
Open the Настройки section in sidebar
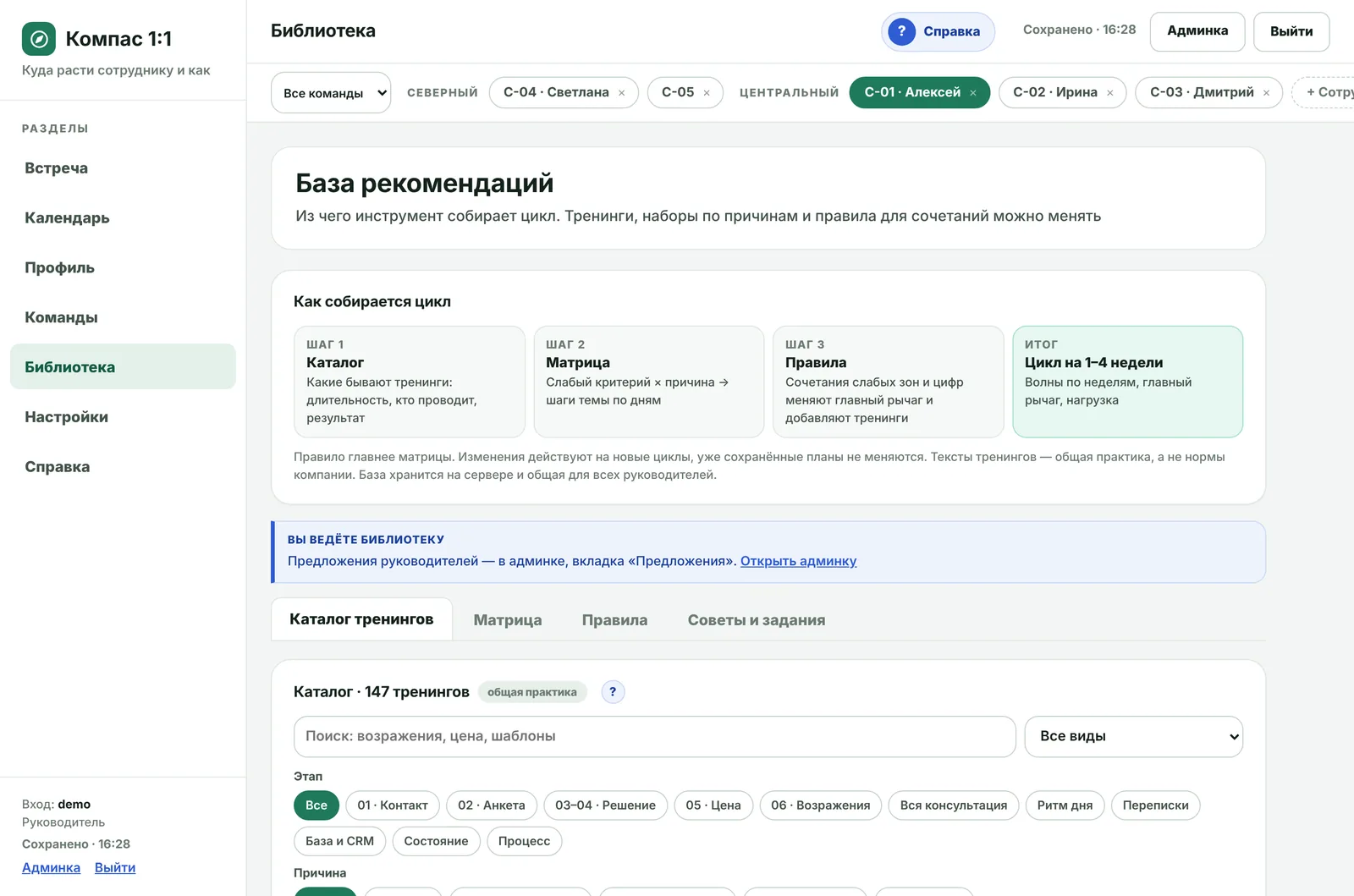pyautogui.click(x=123, y=416)
